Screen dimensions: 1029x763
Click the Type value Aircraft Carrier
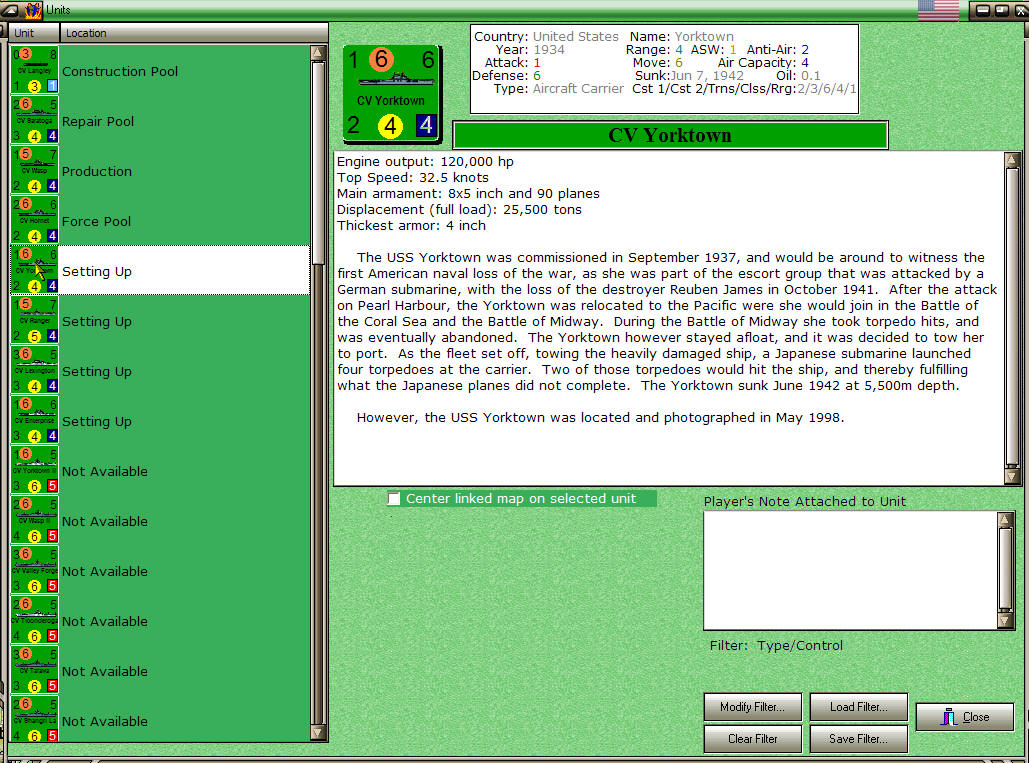click(578, 89)
